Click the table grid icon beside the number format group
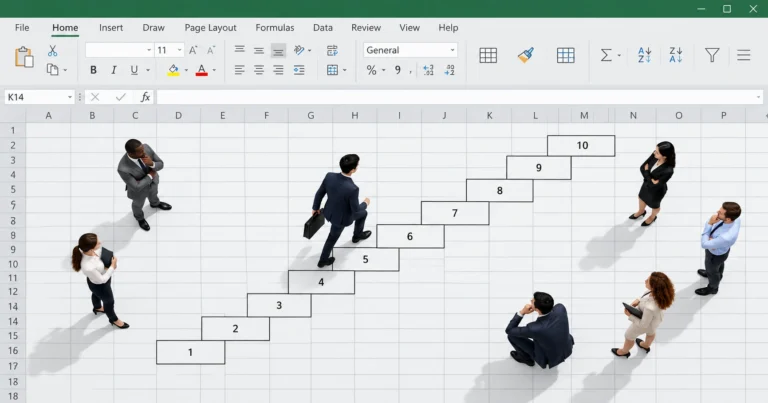768x403 pixels. tap(488, 55)
